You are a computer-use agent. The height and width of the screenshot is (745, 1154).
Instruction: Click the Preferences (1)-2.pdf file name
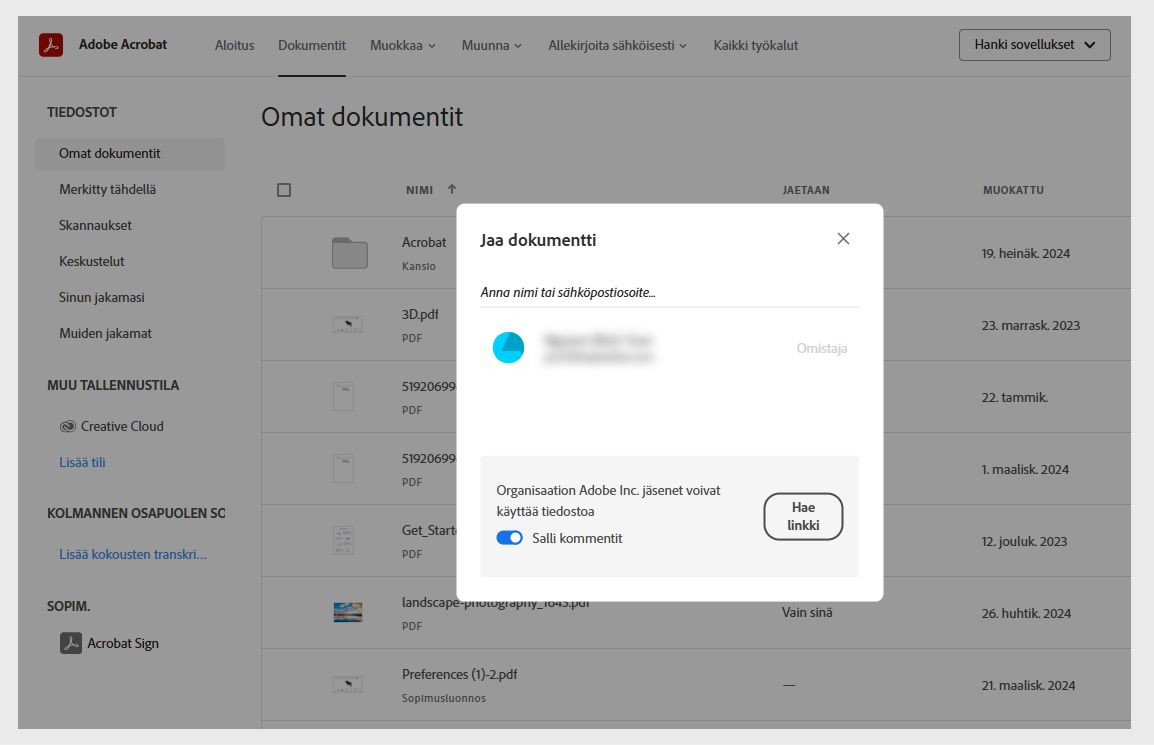pos(459,674)
